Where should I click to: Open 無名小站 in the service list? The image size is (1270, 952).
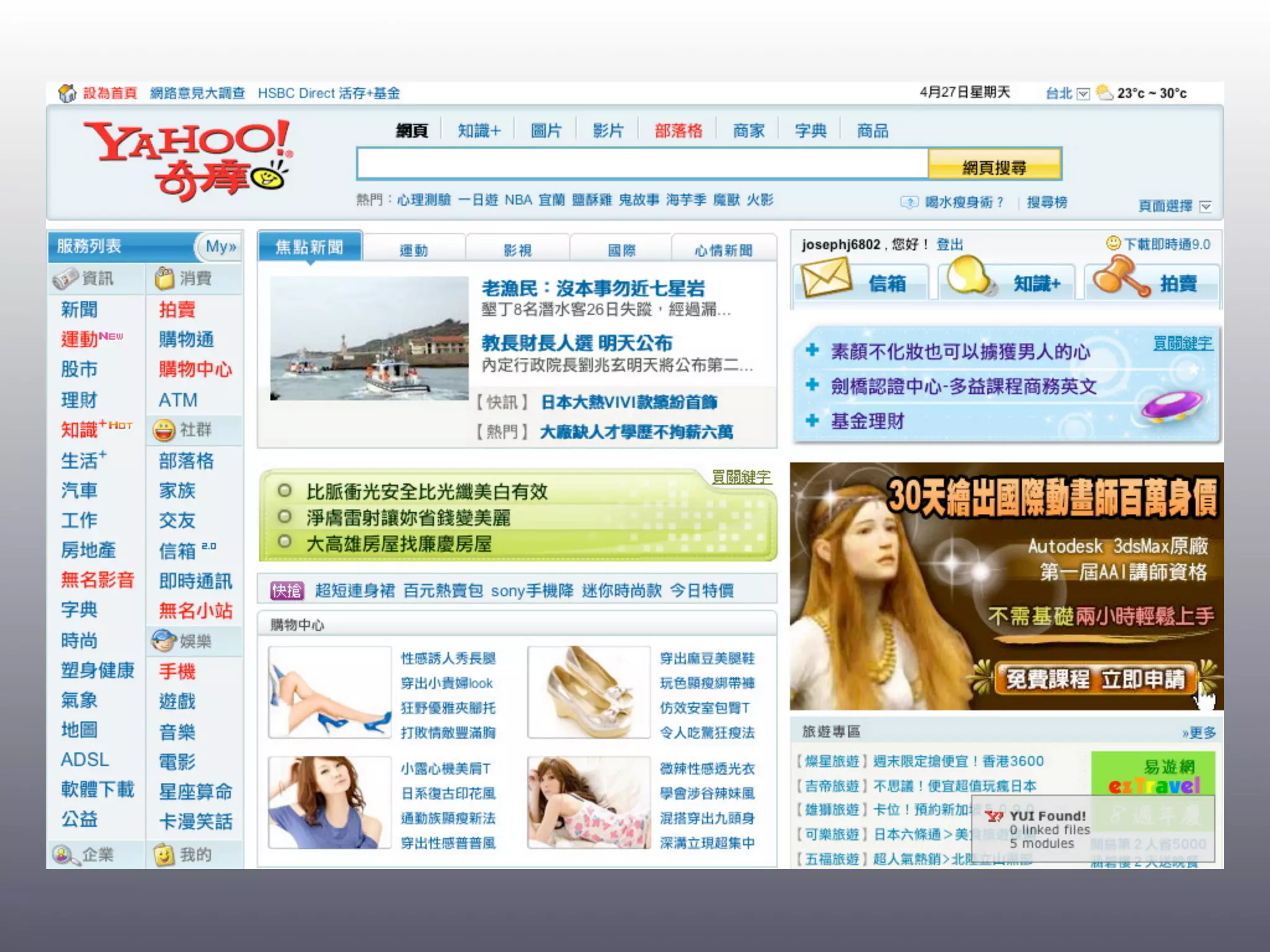click(x=195, y=611)
